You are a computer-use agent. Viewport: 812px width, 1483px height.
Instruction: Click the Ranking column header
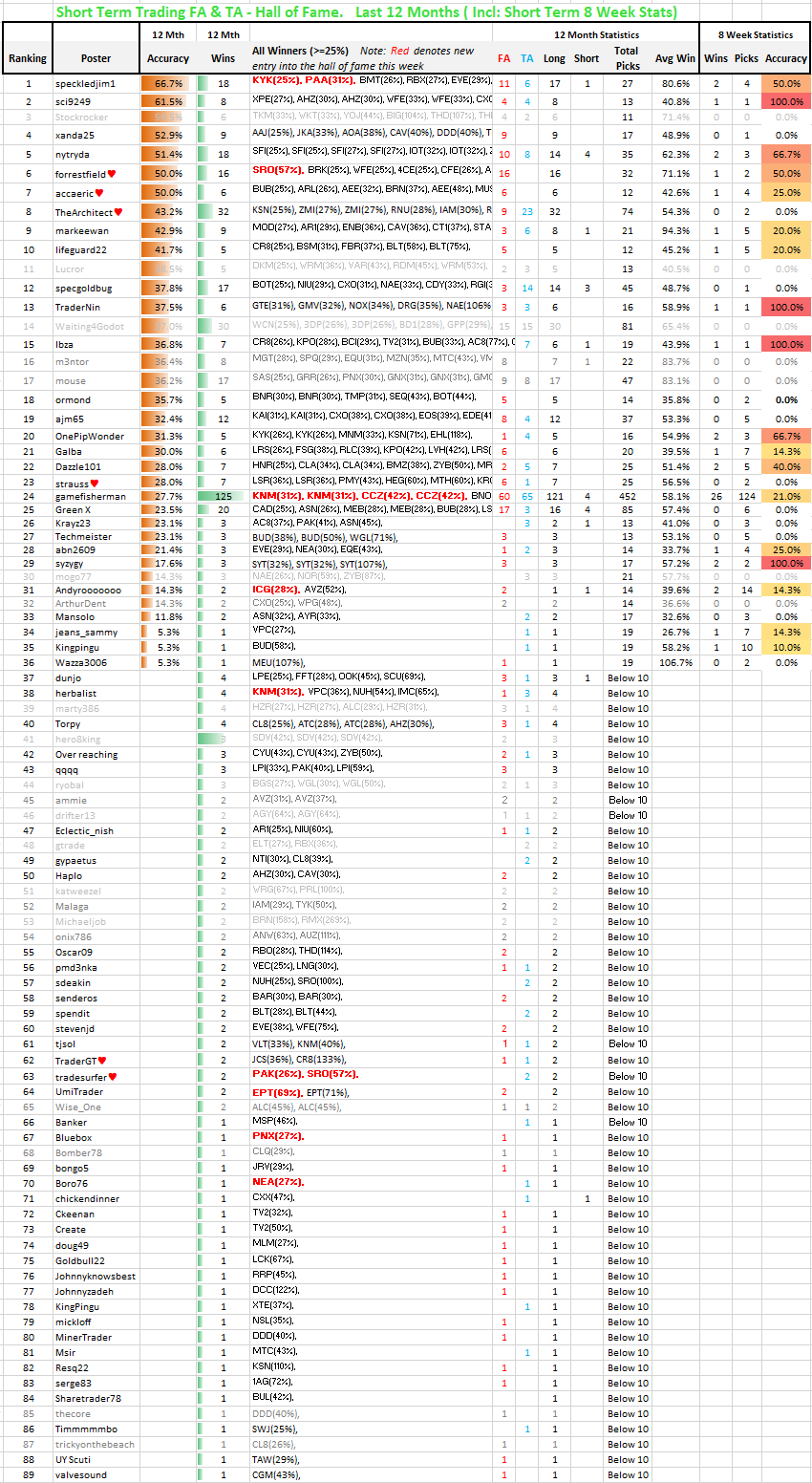coord(28,58)
